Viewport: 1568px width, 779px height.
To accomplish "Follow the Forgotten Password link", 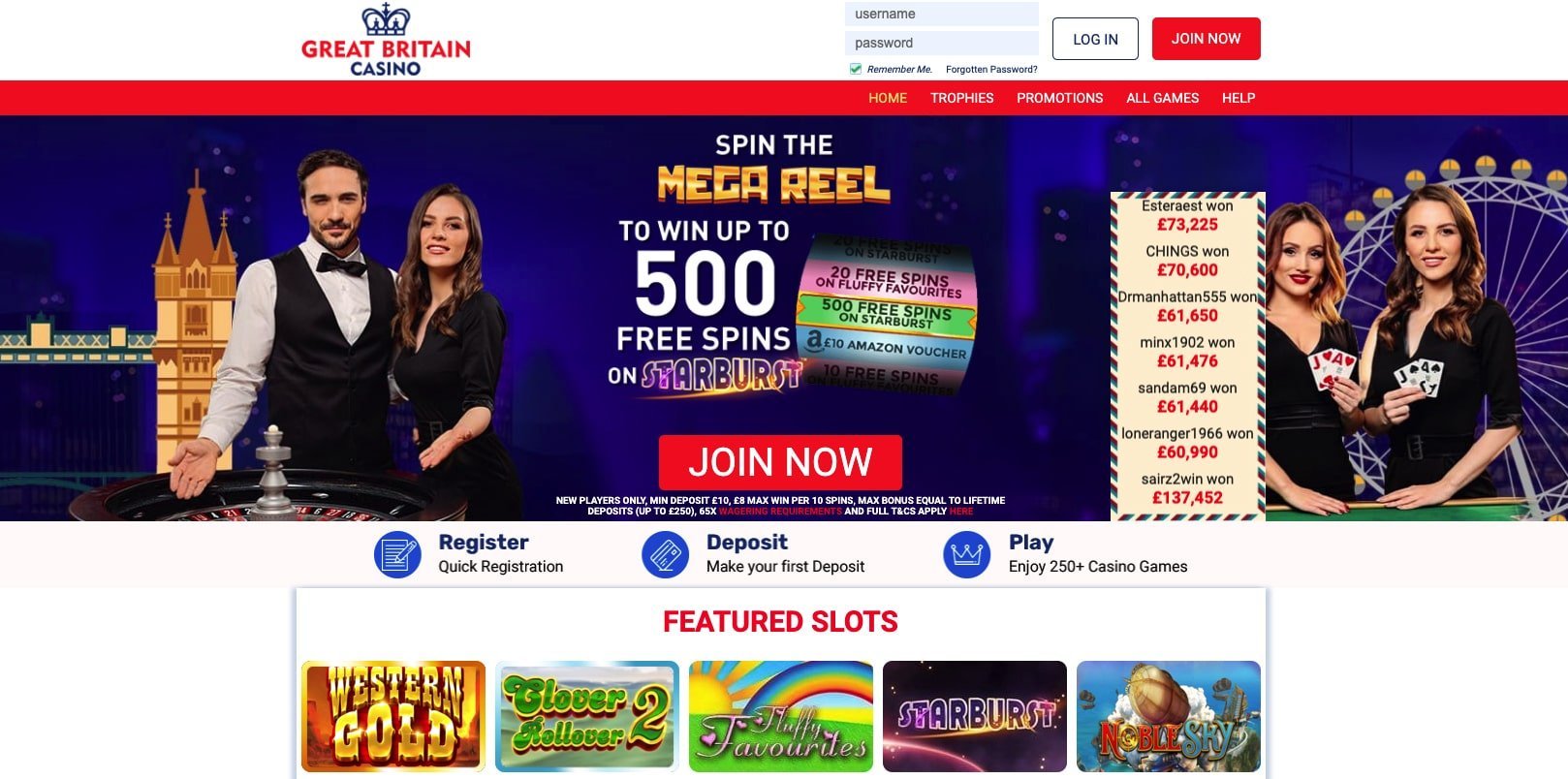I will (991, 70).
